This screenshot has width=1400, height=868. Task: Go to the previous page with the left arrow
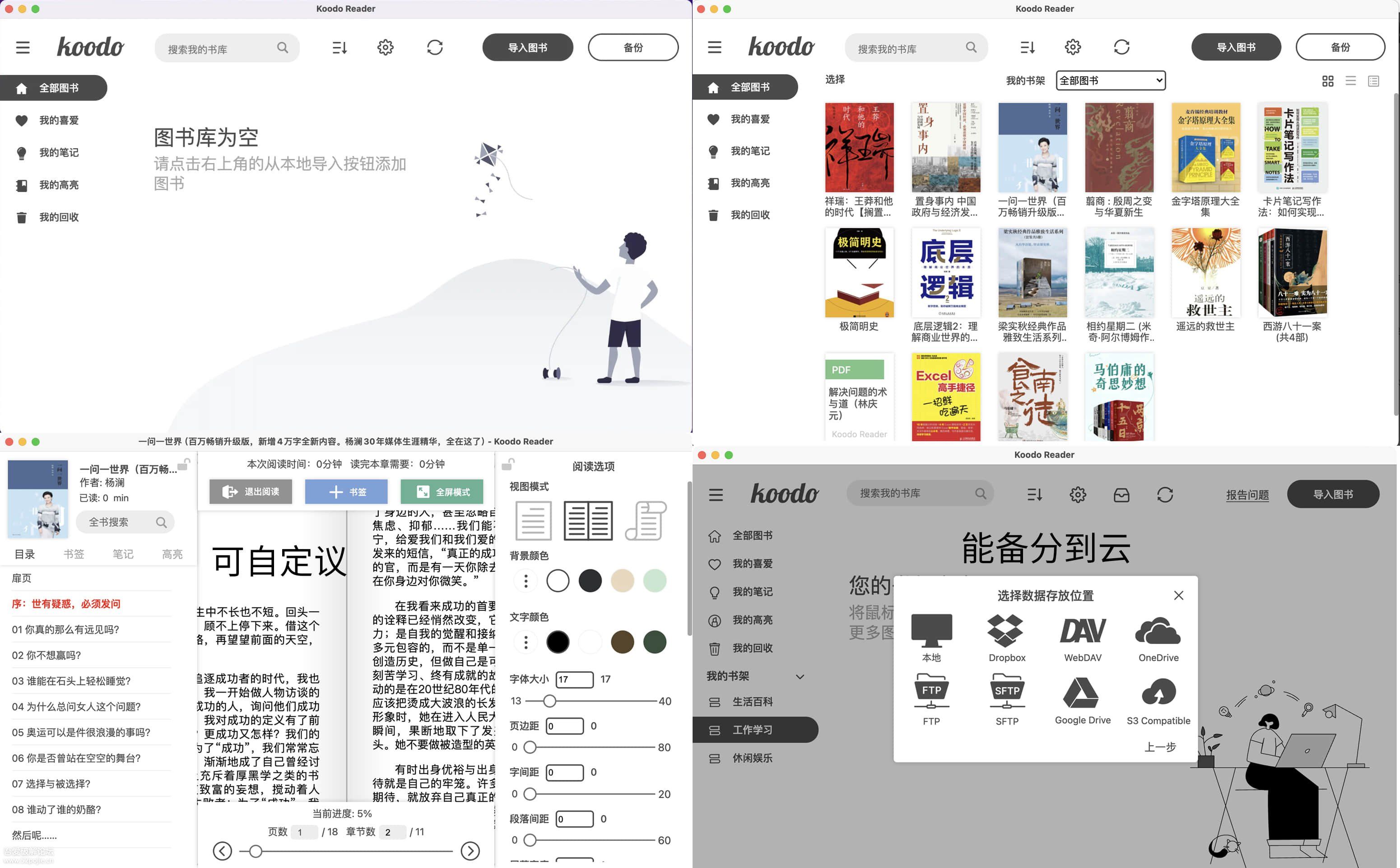(x=223, y=851)
